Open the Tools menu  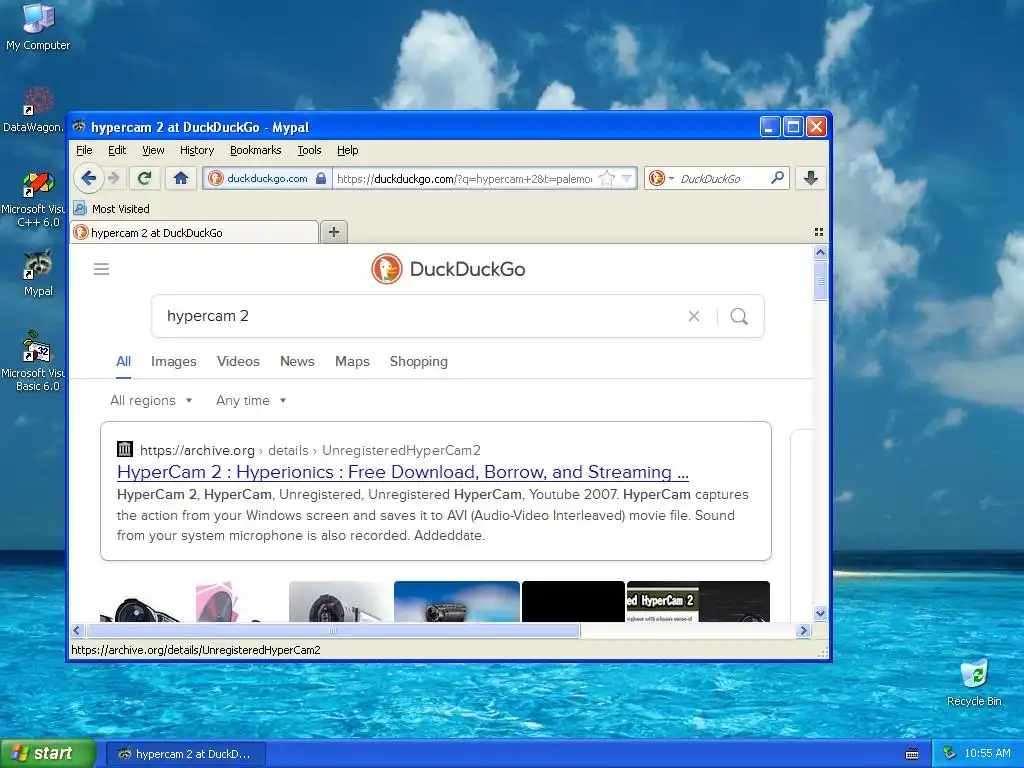pyautogui.click(x=309, y=150)
